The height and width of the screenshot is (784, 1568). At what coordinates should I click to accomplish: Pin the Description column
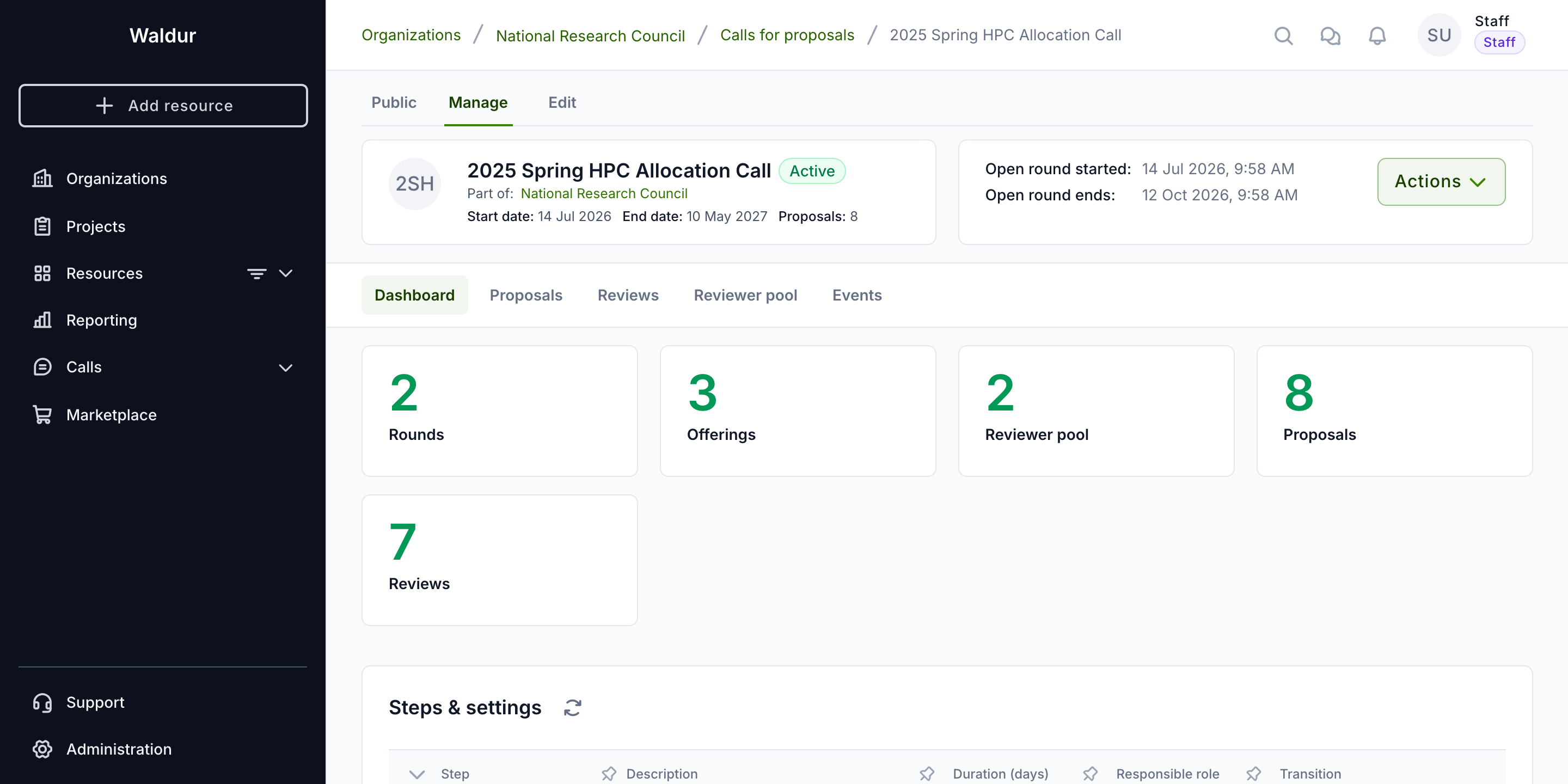pos(609,774)
